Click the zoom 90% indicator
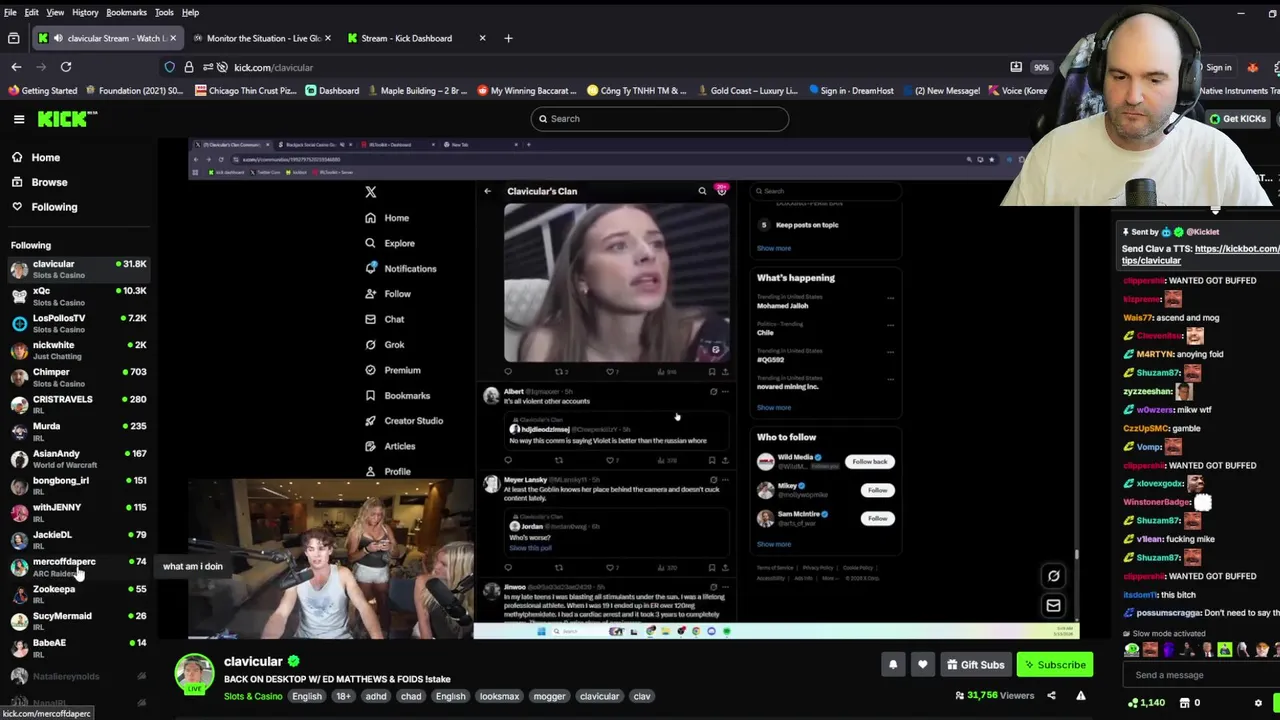The image size is (1280, 720). (x=1042, y=67)
